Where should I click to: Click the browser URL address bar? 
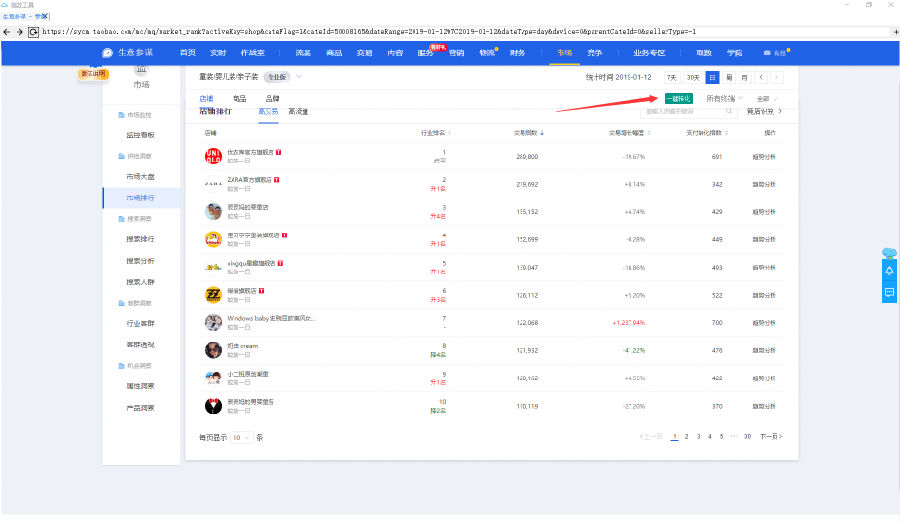click(465, 32)
